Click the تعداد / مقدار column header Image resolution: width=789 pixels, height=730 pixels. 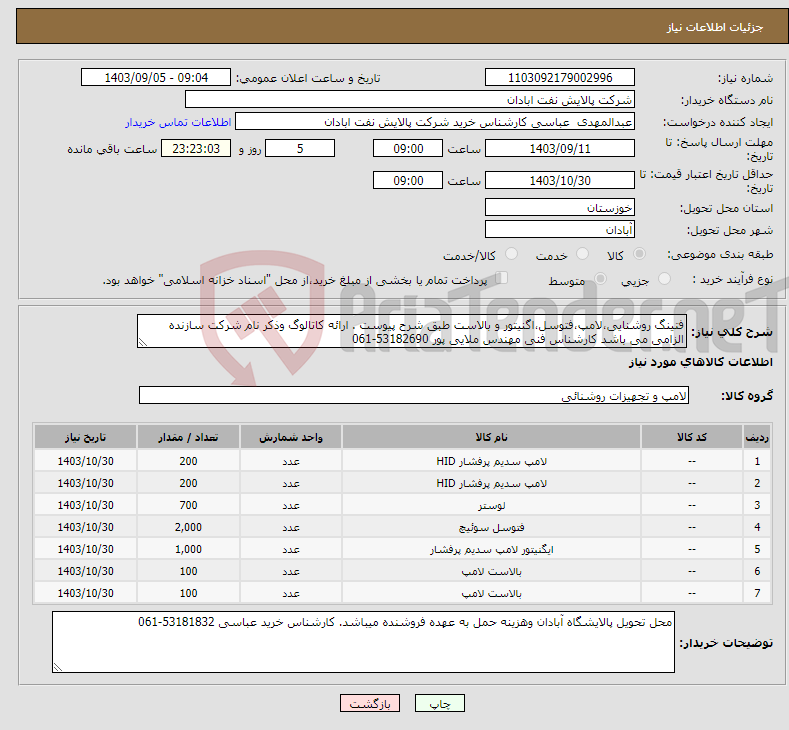[x=188, y=437]
